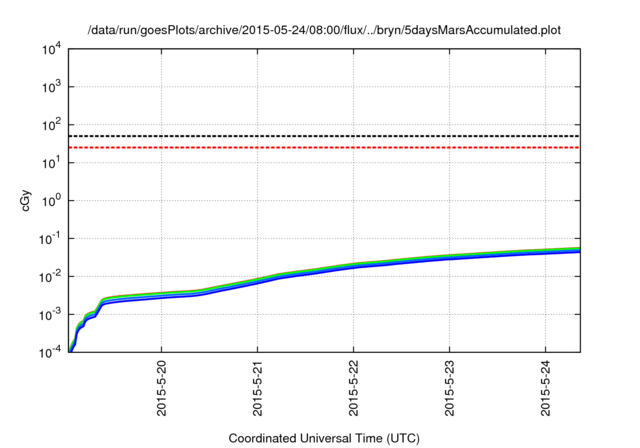Viewport: 640px width, 448px height.
Task: Click the 10^-4 y-axis tick label
Action: [50, 353]
